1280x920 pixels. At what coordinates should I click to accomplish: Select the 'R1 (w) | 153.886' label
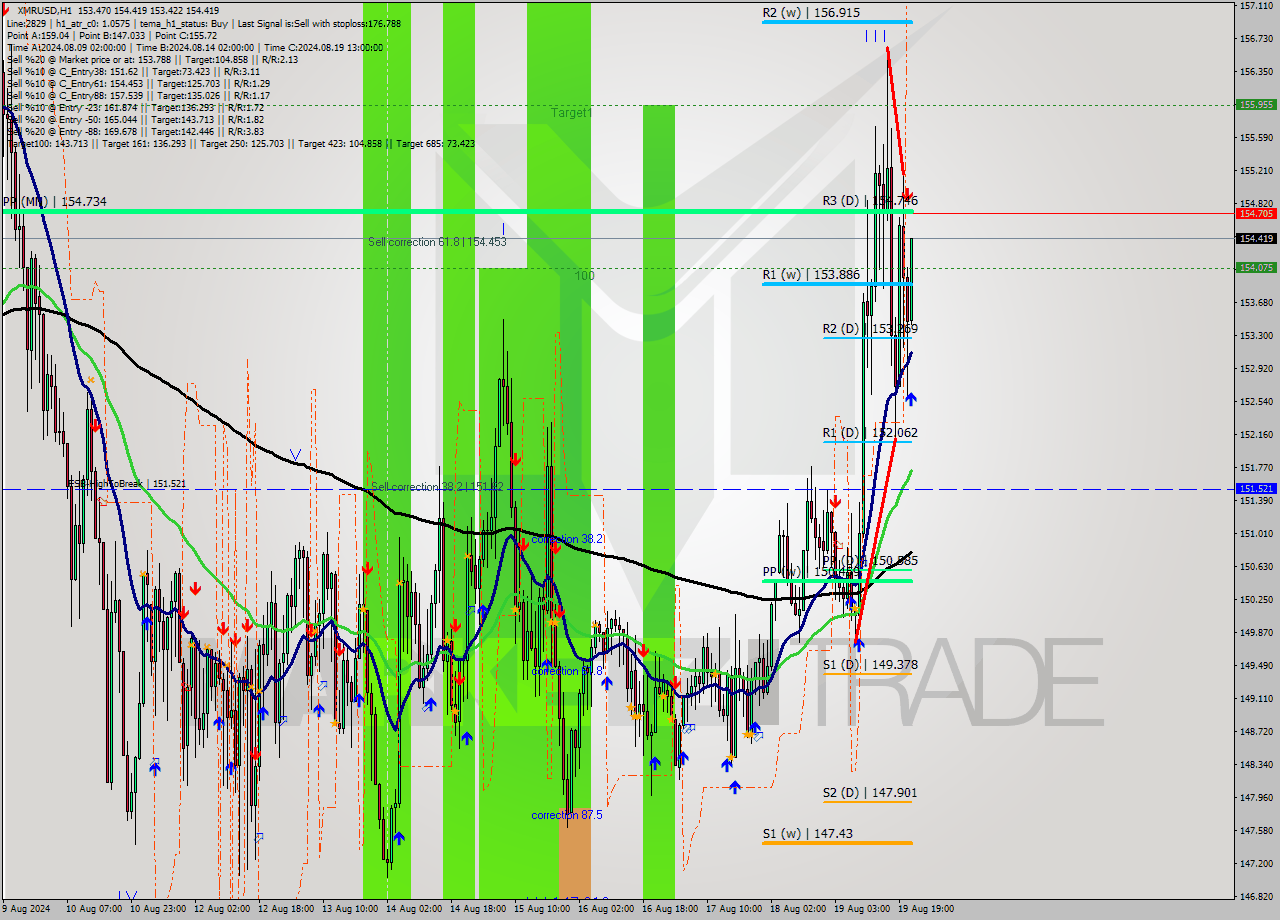(811, 274)
